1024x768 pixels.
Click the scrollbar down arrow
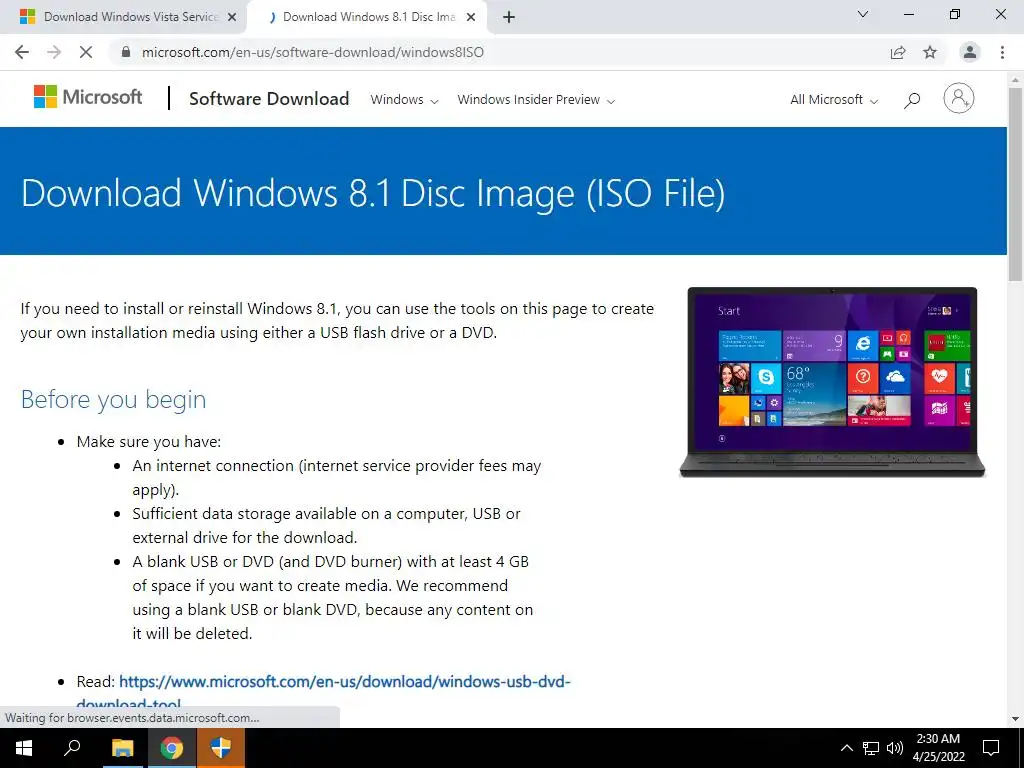1015,719
